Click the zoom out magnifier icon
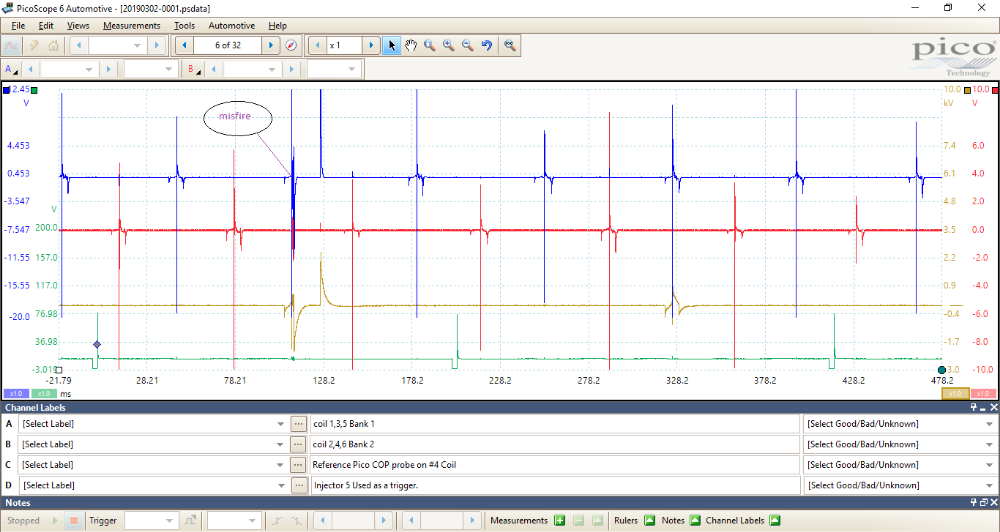 [x=467, y=45]
